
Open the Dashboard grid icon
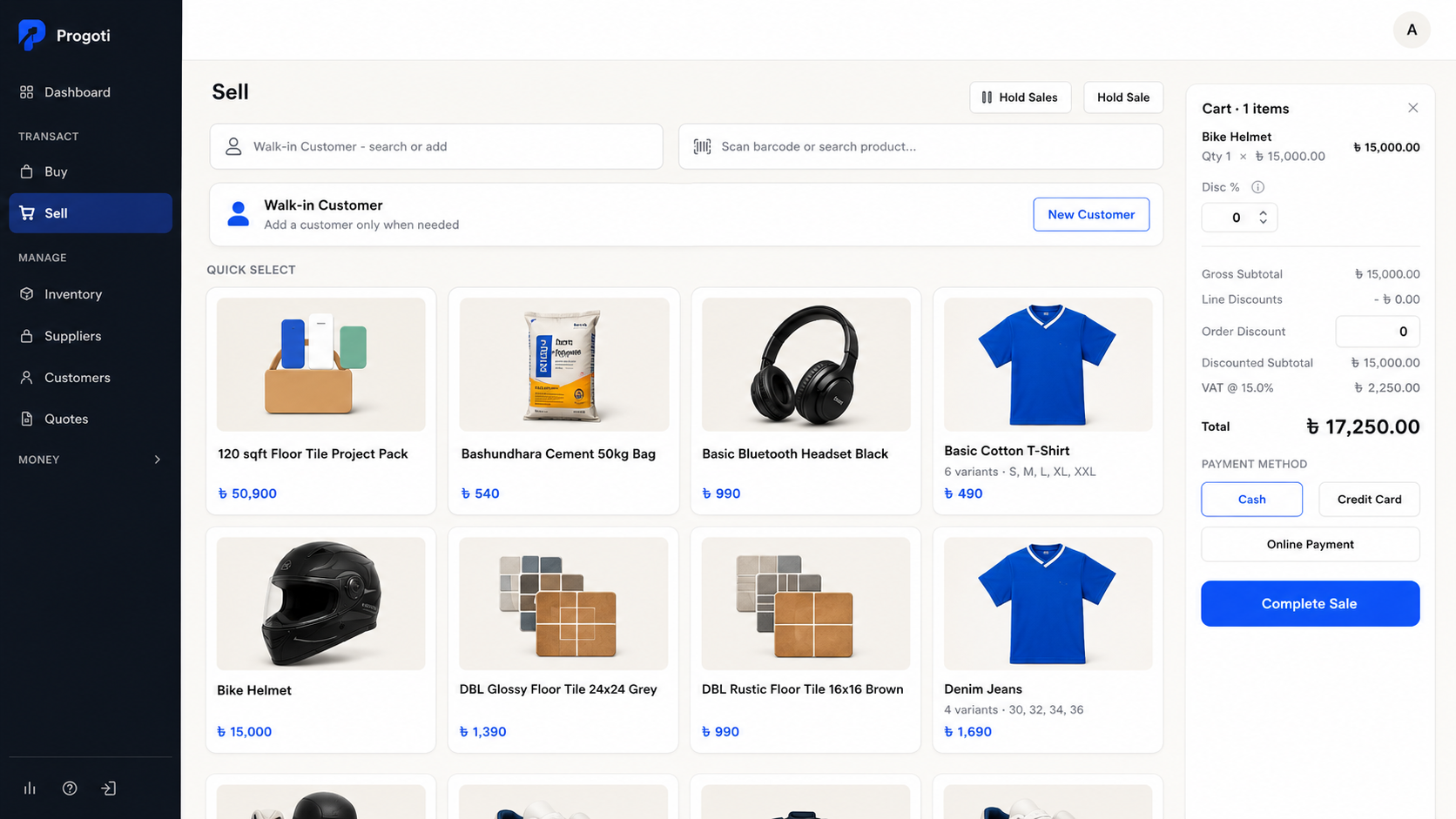click(27, 92)
